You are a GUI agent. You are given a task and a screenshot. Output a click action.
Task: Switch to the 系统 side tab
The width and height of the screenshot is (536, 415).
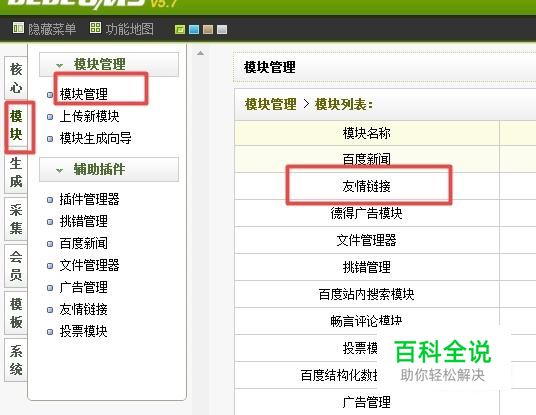click(16, 360)
